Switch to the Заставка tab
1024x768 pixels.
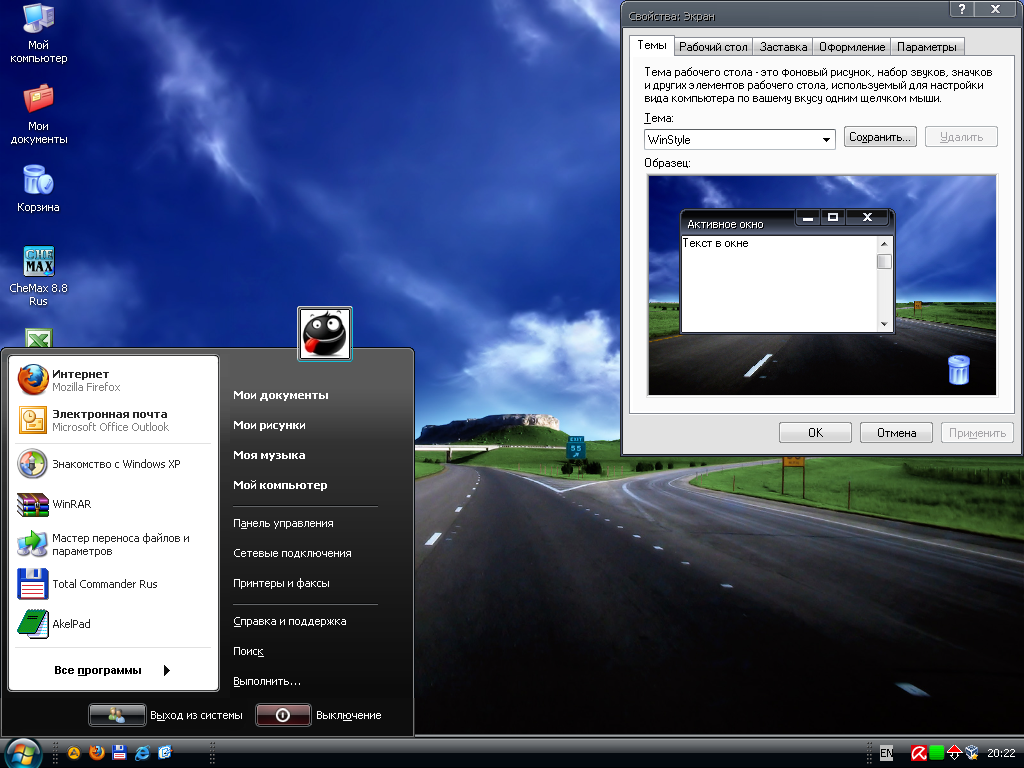pos(783,46)
